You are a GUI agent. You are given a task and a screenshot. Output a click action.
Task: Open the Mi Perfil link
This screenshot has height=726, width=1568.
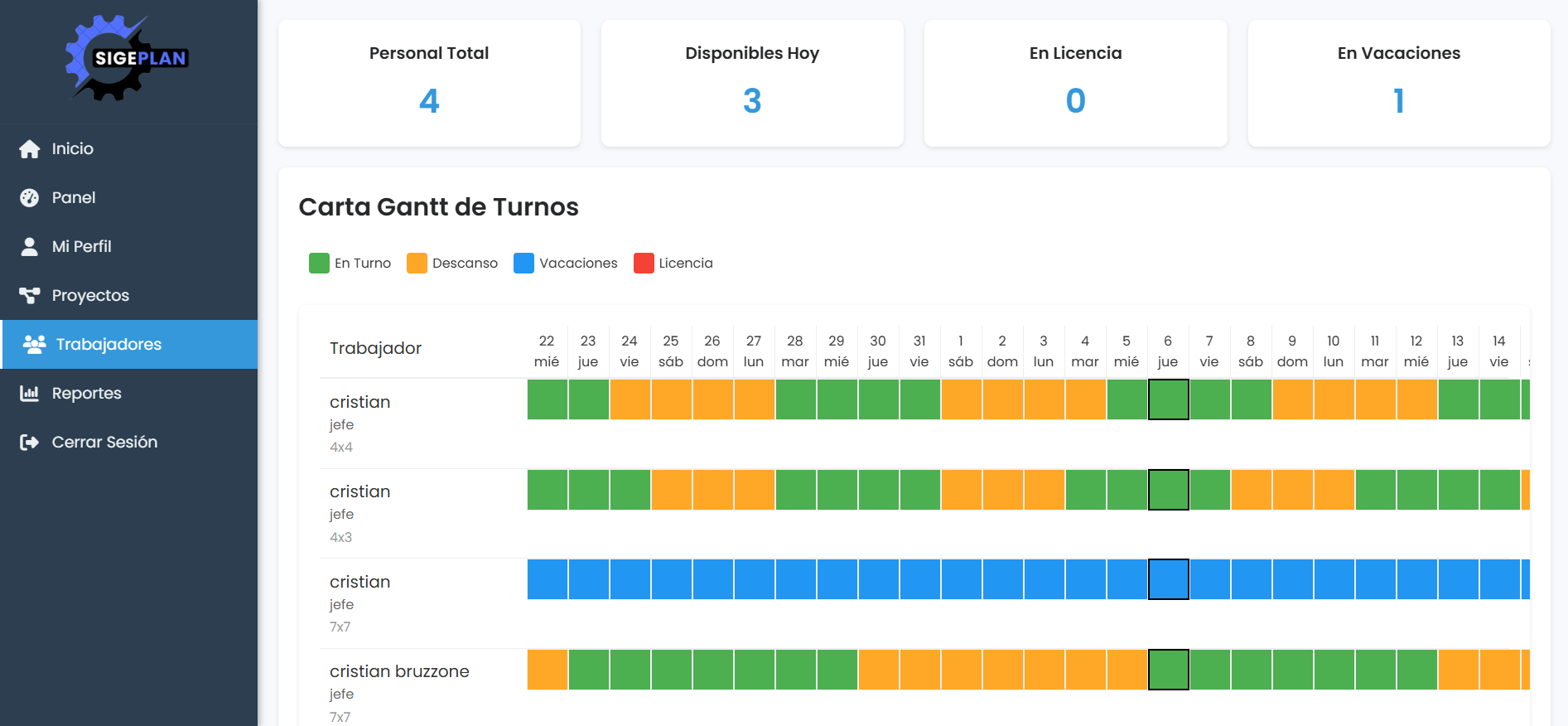click(81, 247)
